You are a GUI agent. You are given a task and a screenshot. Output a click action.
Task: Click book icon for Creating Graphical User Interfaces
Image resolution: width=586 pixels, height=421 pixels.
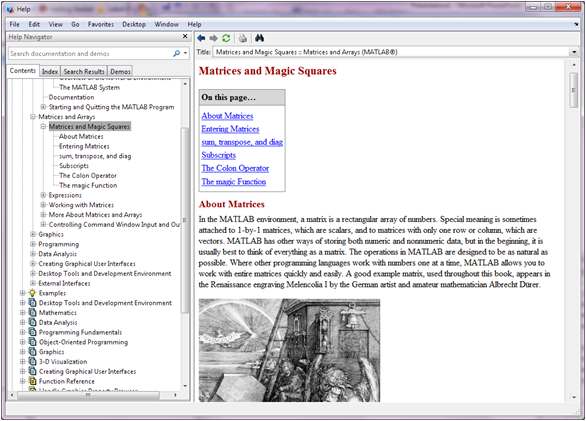[33, 371]
